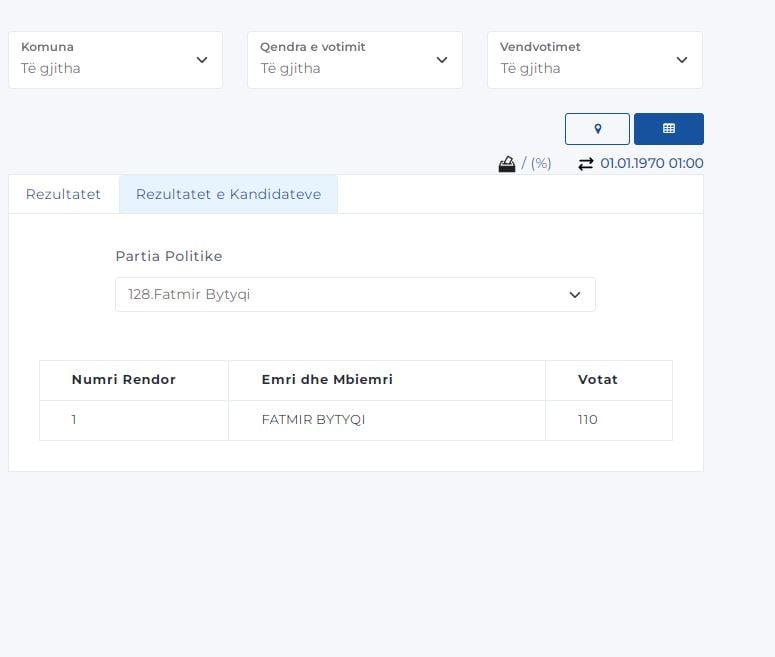Click the ballot box icon
Viewport: 775px width, 657px height.
pyautogui.click(x=507, y=163)
